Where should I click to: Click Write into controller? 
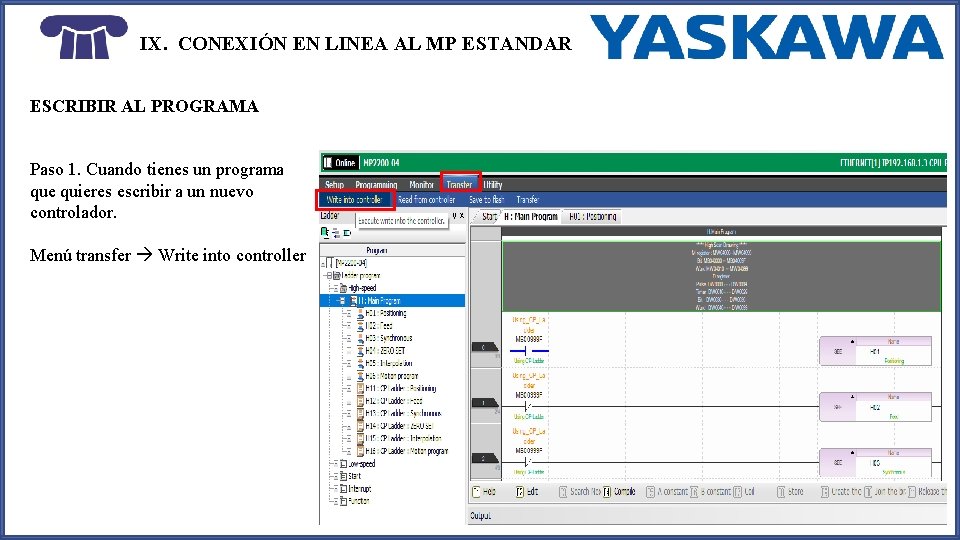click(x=354, y=200)
